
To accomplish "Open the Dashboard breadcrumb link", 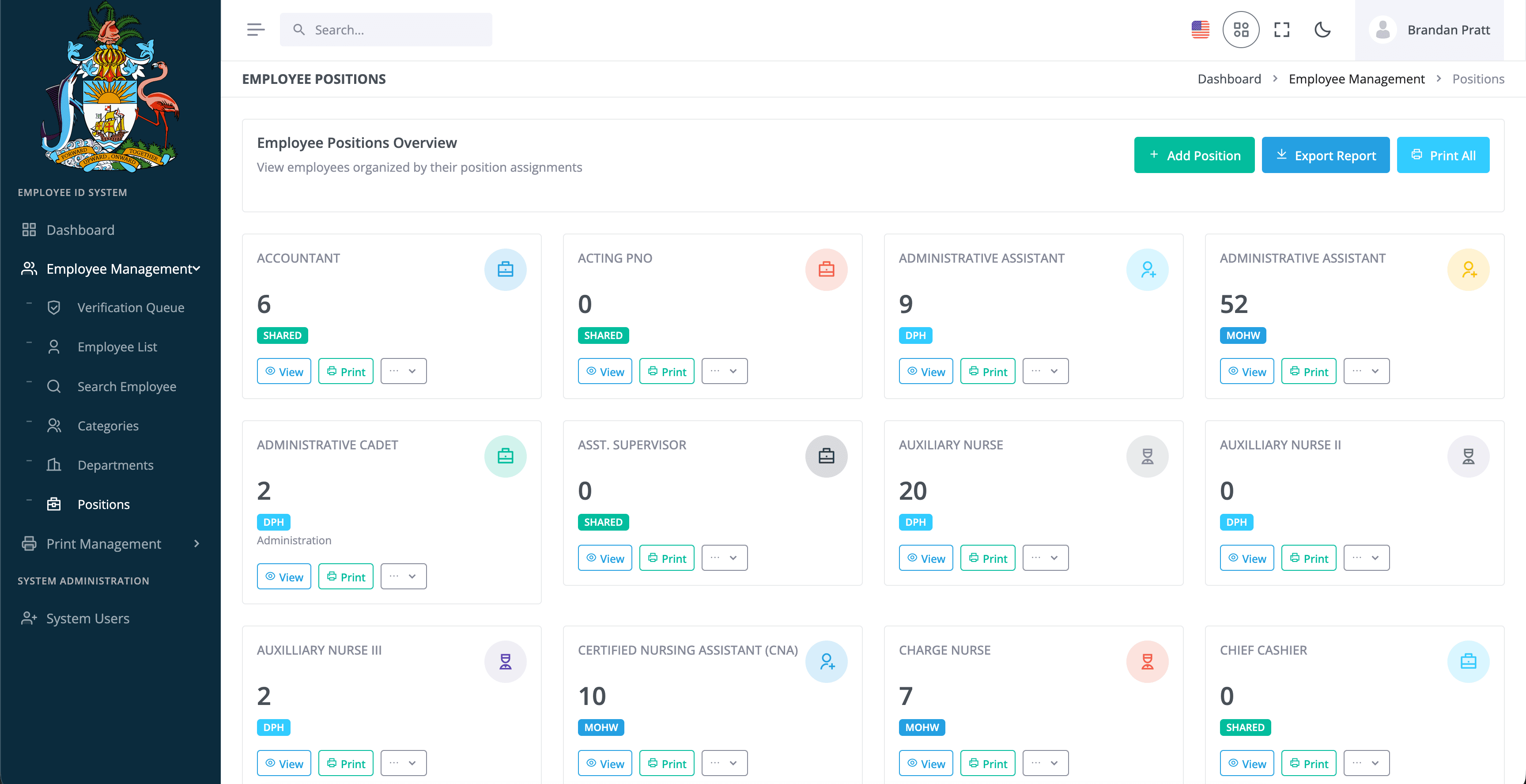I will (1230, 78).
